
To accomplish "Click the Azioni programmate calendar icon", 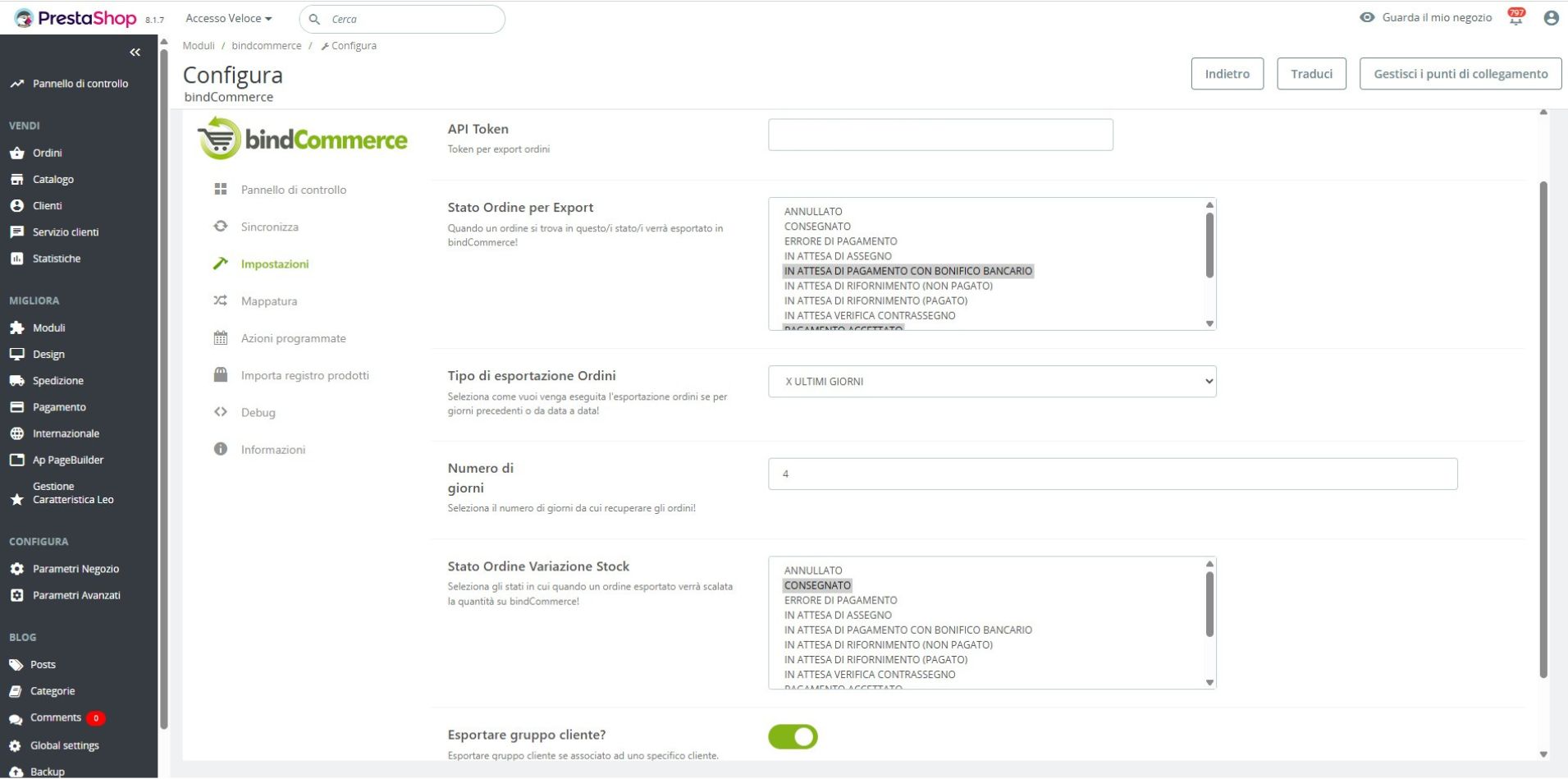I will 220,338.
